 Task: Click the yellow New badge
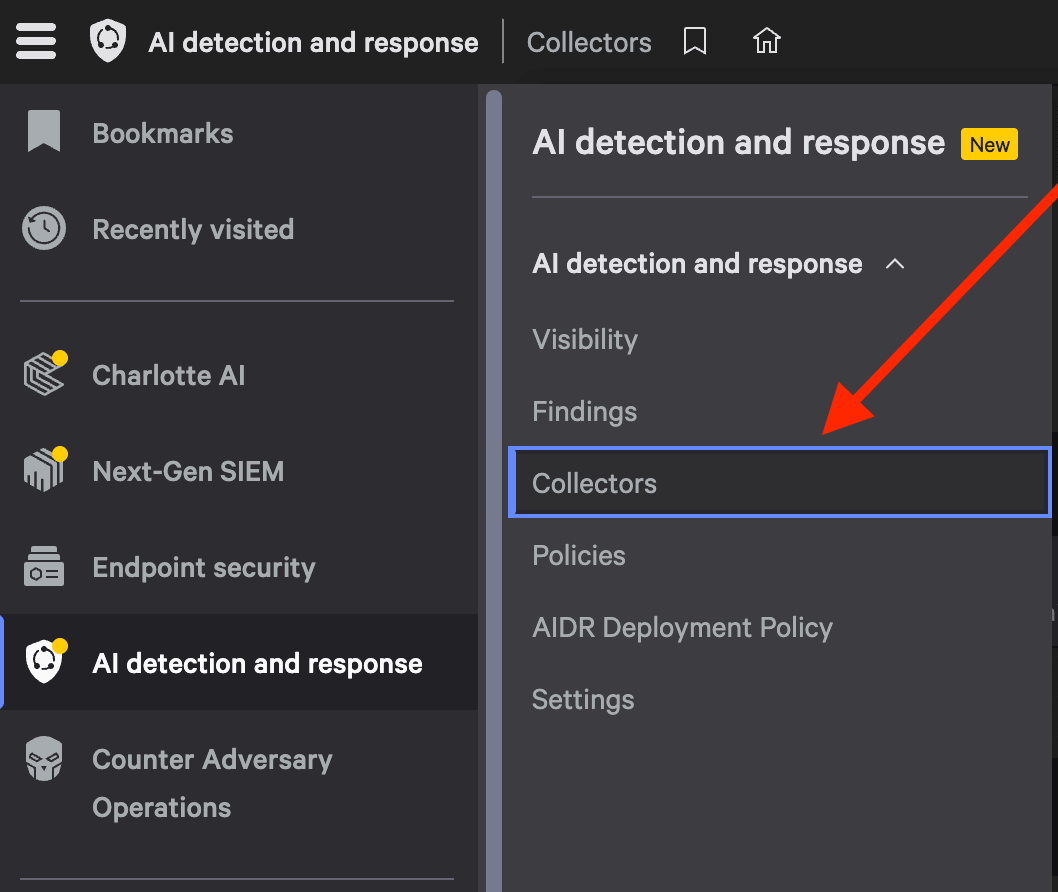[x=989, y=144]
